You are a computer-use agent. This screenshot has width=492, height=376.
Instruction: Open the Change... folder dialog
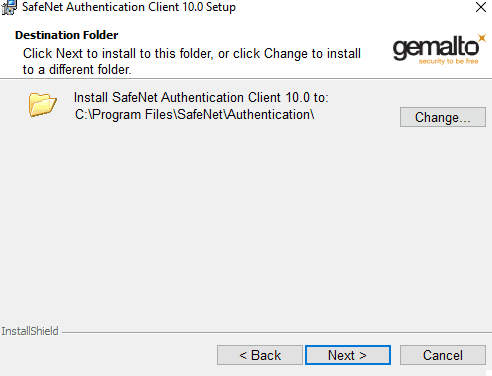point(443,117)
